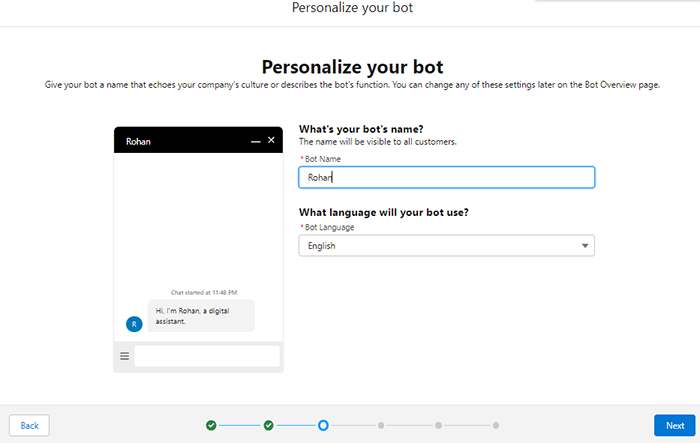Select the current third progress step circle

click(x=323, y=425)
